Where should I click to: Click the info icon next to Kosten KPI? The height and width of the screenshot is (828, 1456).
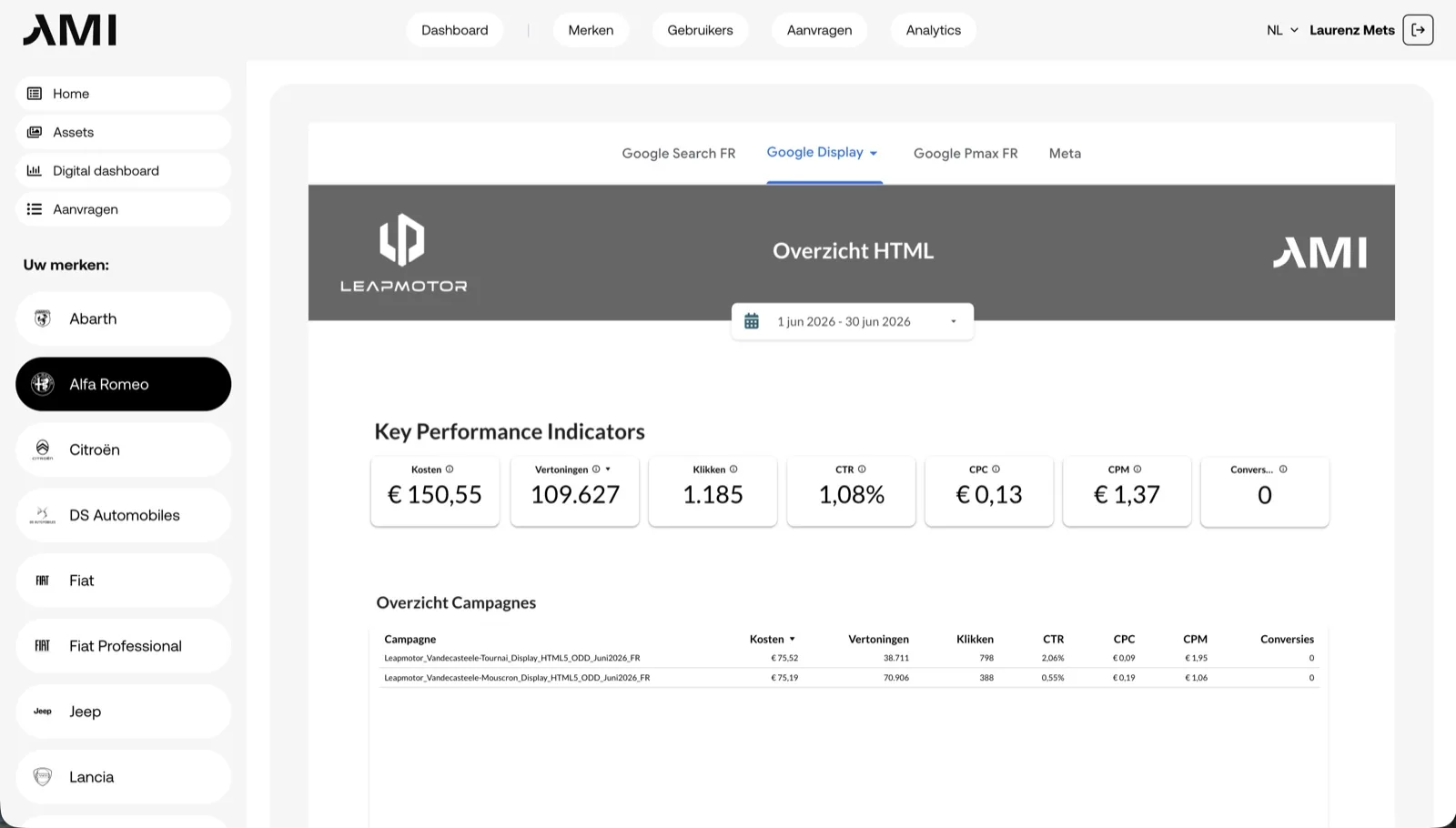(450, 470)
